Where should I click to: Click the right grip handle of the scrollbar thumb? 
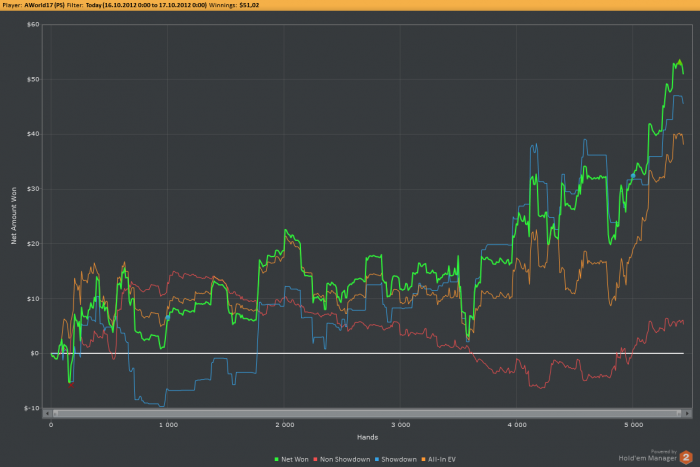coord(679,413)
